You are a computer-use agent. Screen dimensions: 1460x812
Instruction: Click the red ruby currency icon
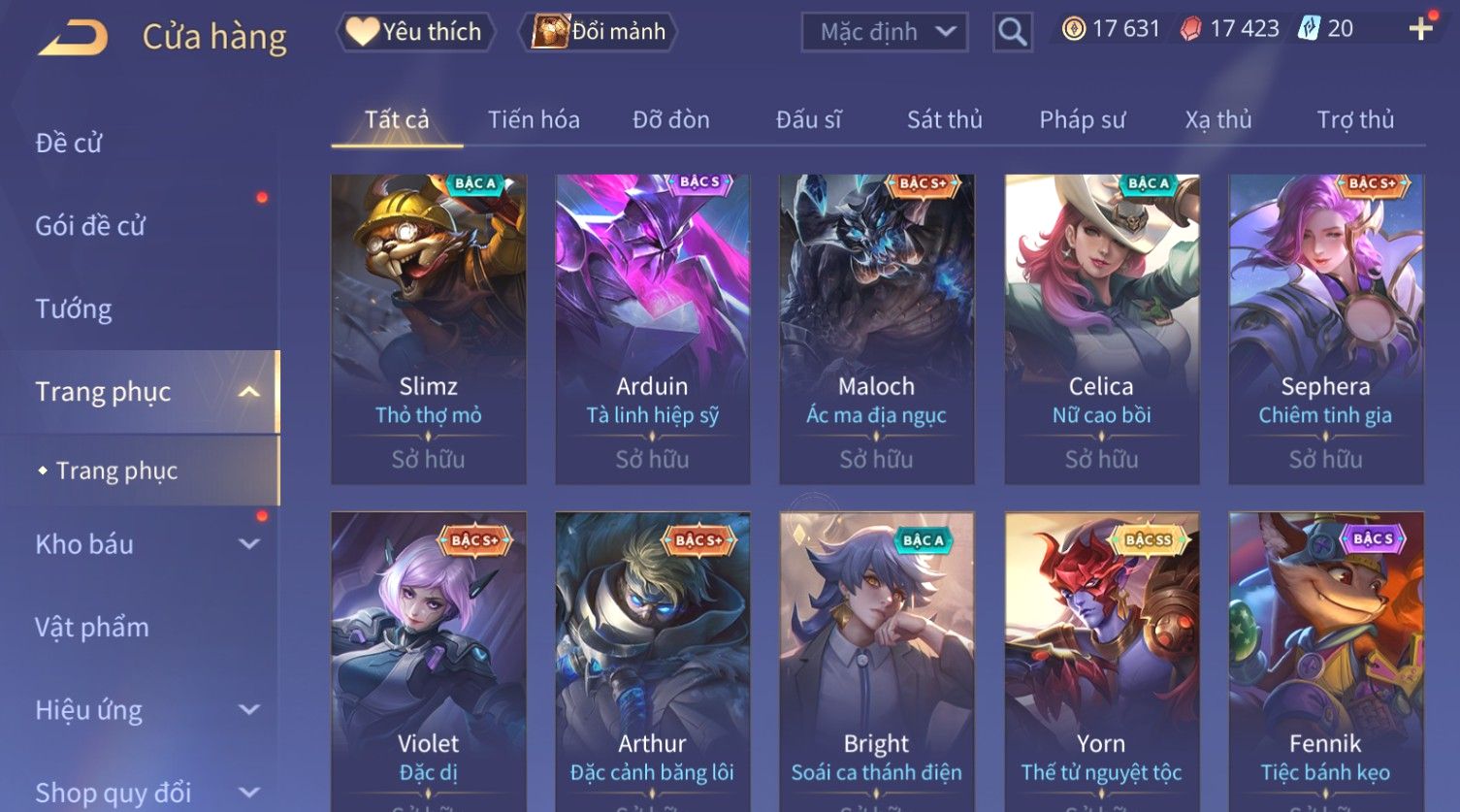(1190, 29)
